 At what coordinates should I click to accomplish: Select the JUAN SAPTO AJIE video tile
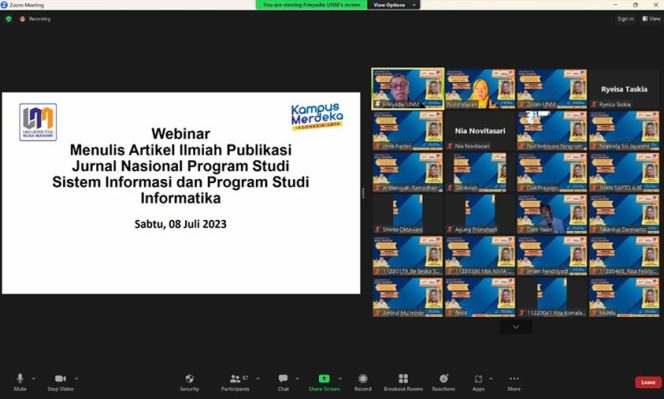click(624, 172)
